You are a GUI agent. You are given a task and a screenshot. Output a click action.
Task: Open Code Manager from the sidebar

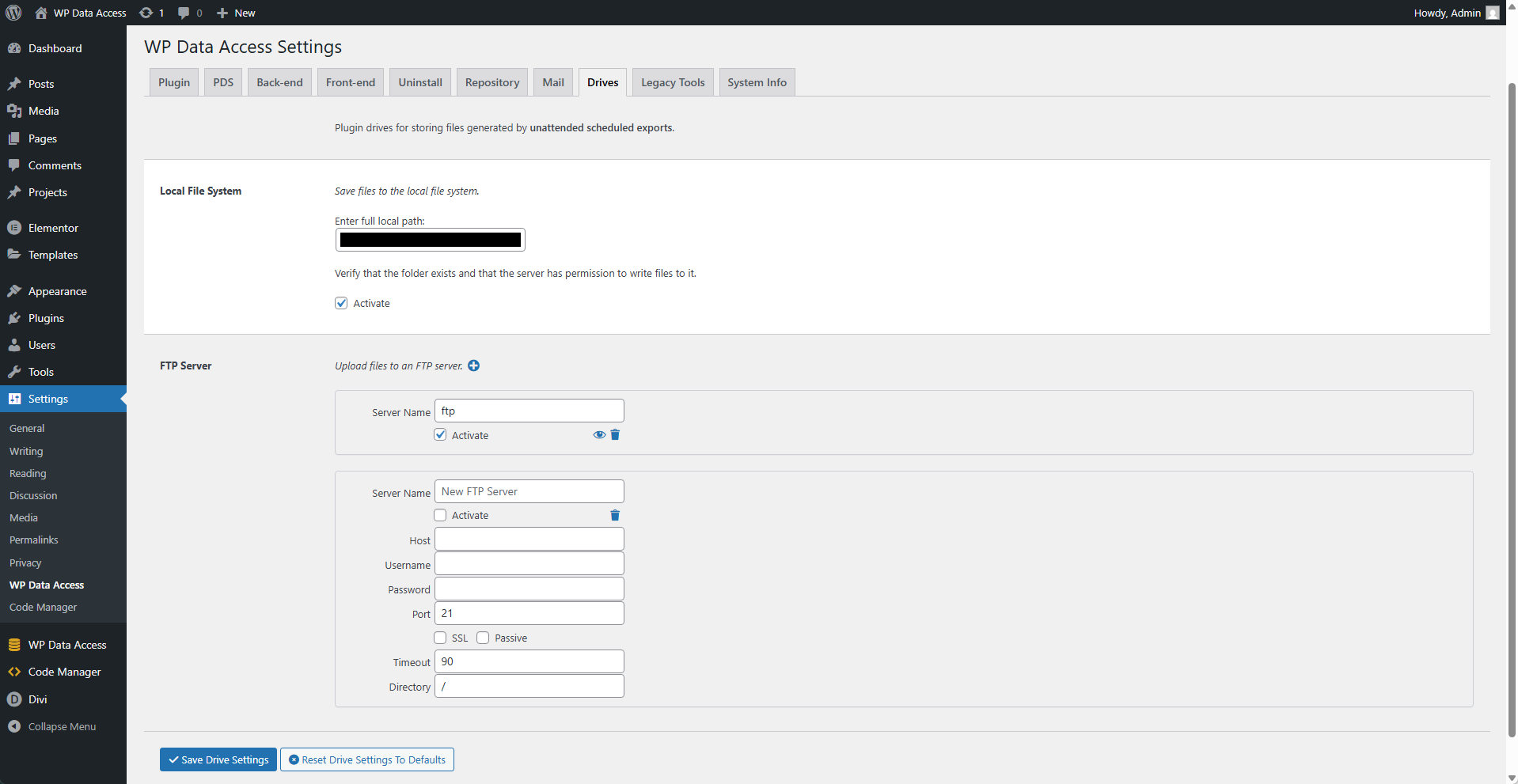click(x=63, y=672)
